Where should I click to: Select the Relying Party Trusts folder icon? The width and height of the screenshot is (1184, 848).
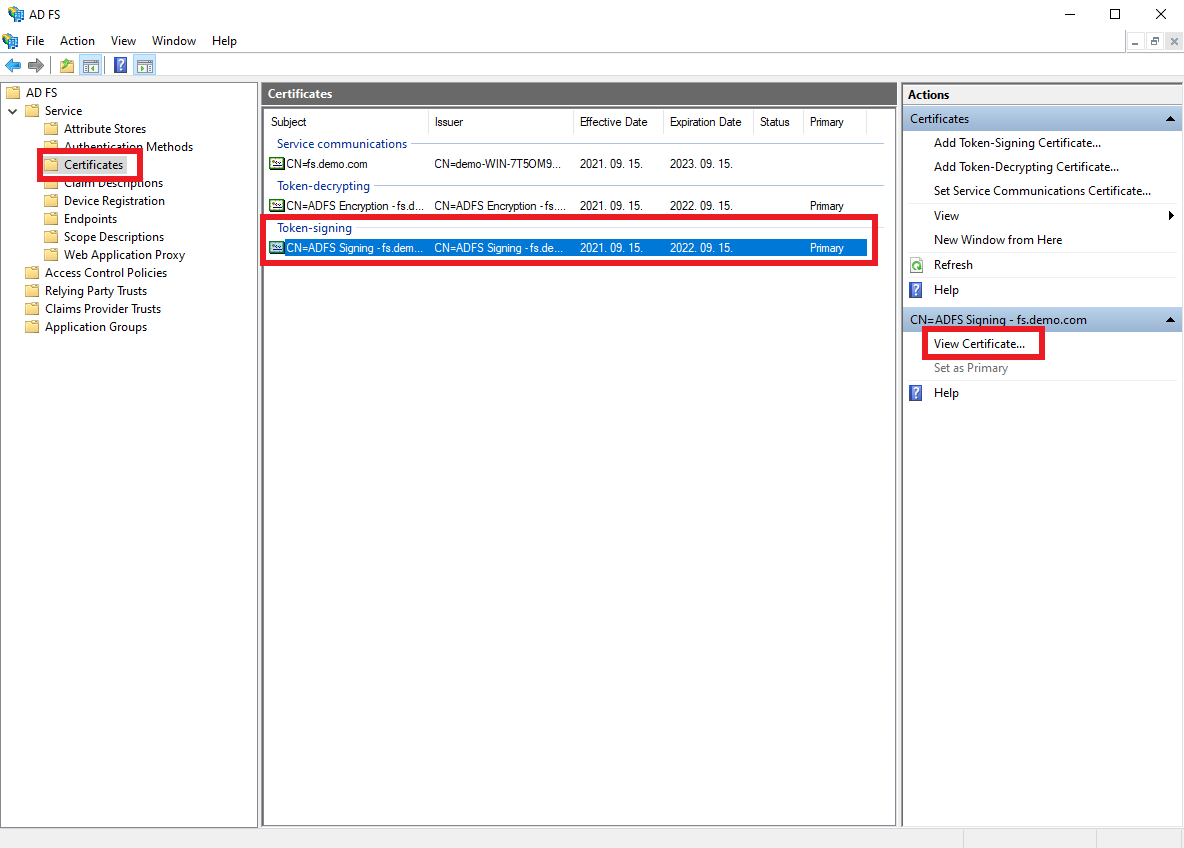click(32, 291)
